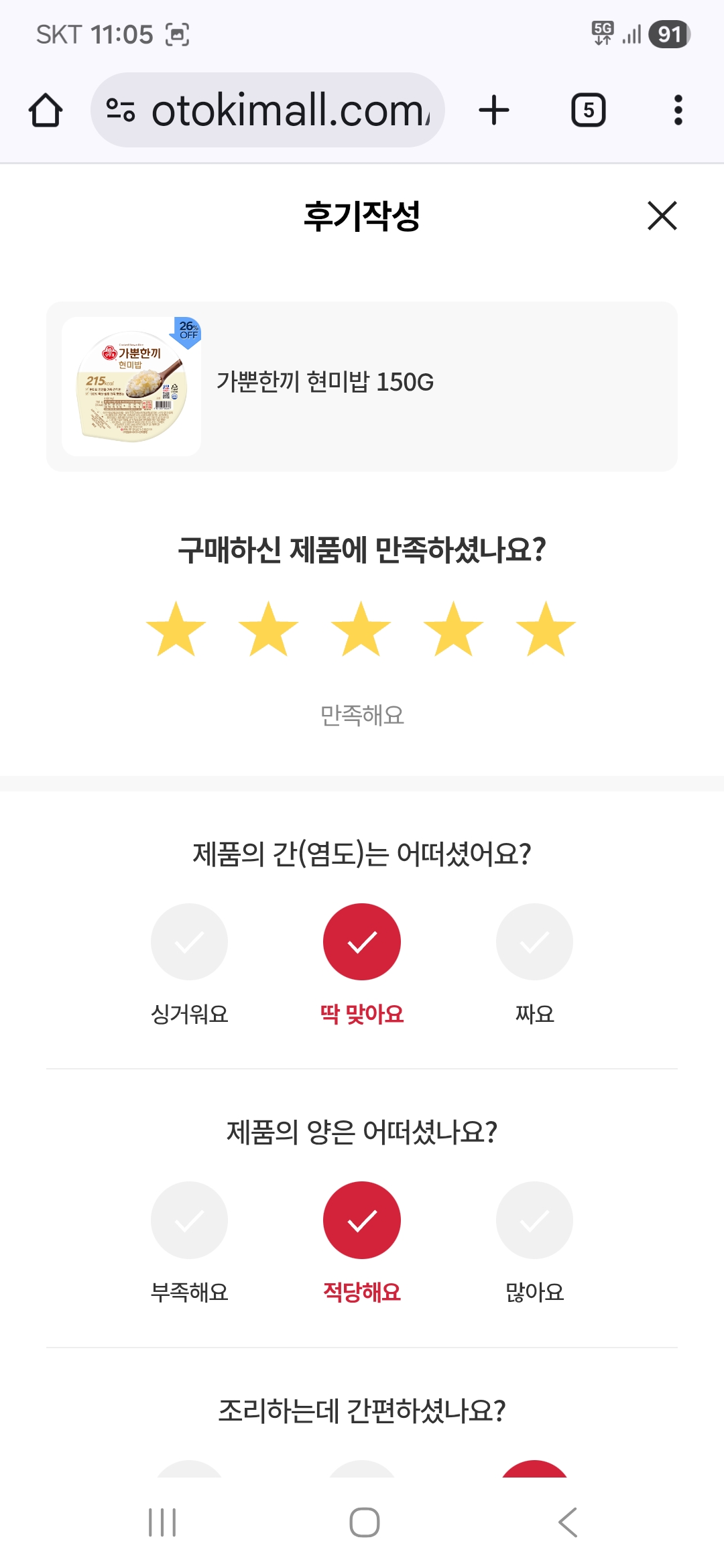Open tab switcher showing 5 tabs

(588, 111)
